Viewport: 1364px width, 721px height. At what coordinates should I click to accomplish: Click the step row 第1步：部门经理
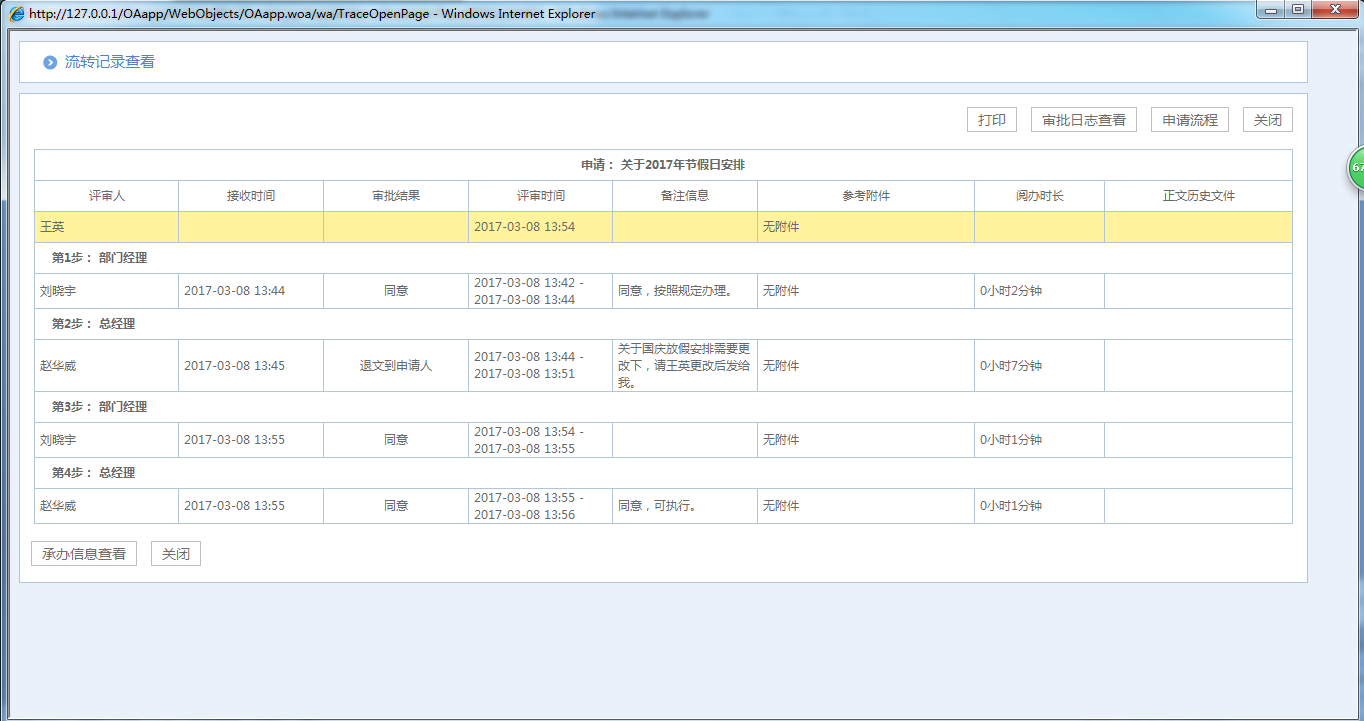click(x=663, y=258)
